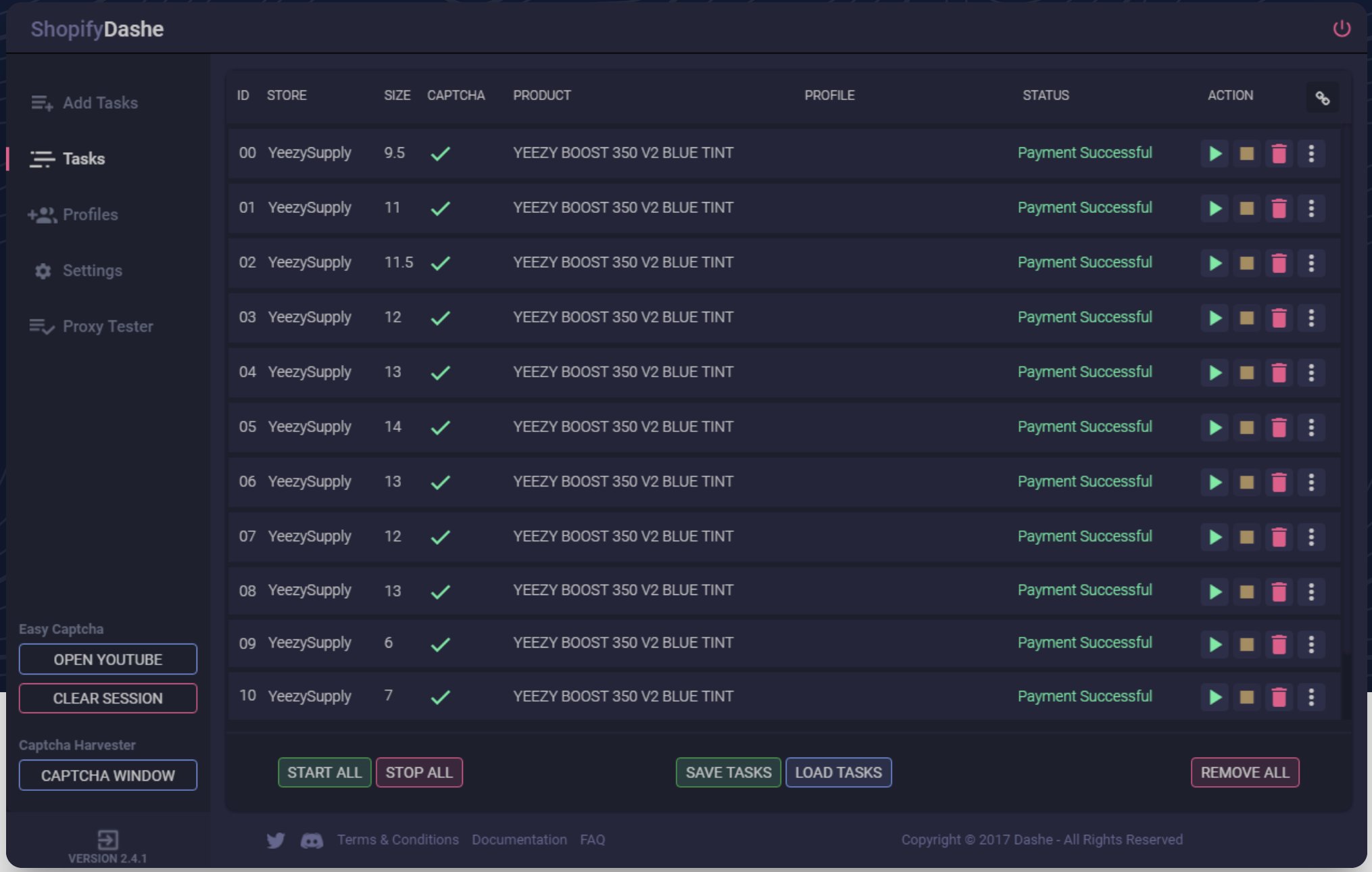
Task: Delete task 10 using trash icon
Action: pyautogui.click(x=1279, y=697)
